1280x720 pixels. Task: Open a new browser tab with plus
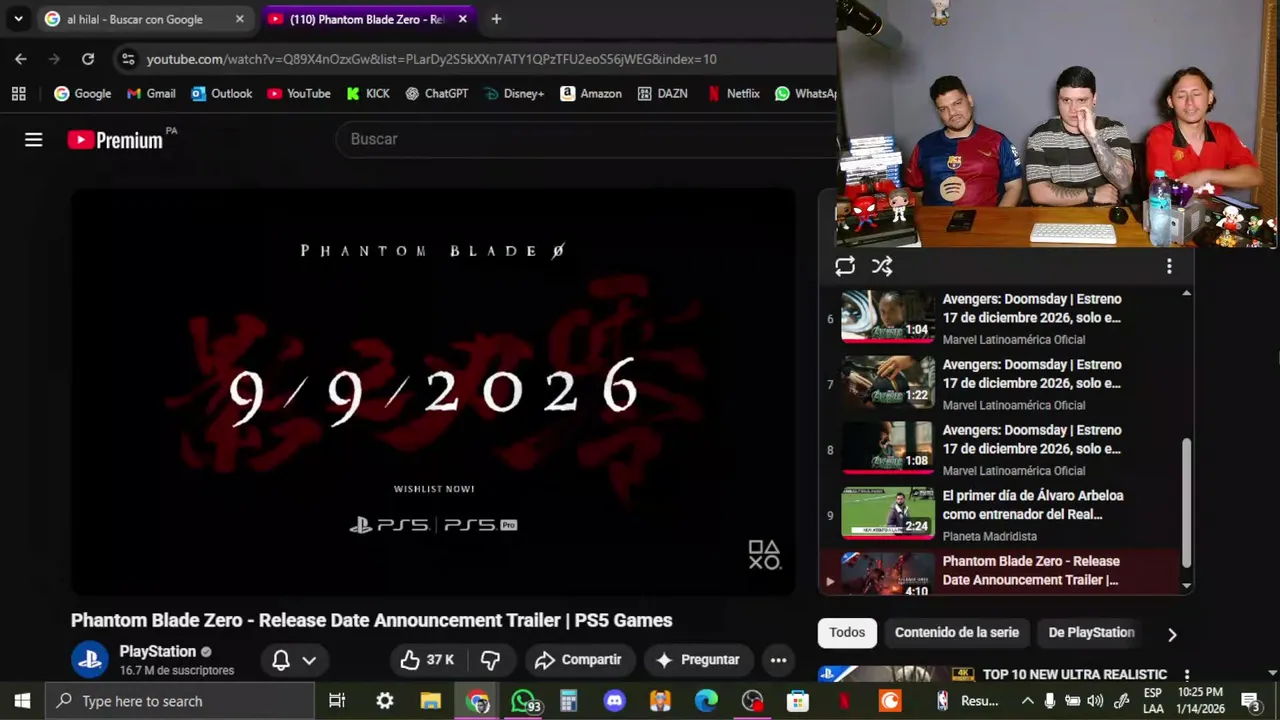point(496,19)
